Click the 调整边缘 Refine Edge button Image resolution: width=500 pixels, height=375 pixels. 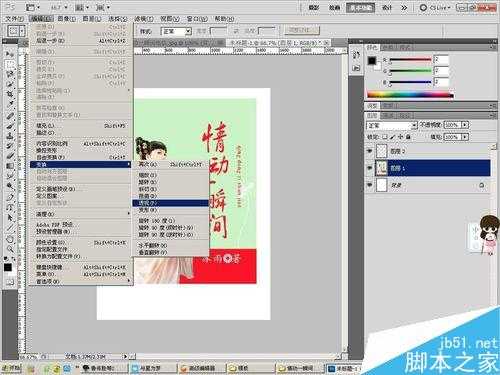pyautogui.click(x=302, y=30)
